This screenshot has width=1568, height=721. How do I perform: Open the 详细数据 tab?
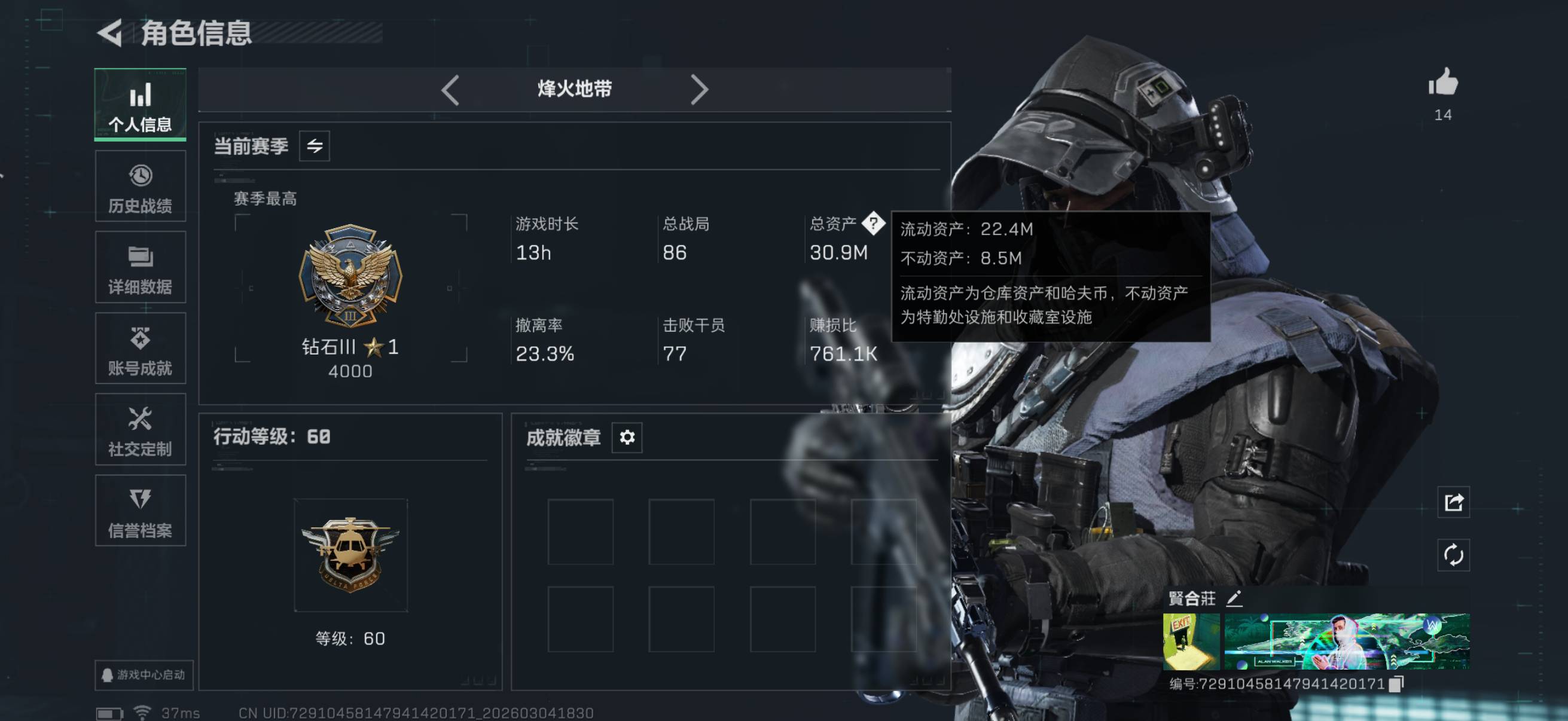coord(140,268)
